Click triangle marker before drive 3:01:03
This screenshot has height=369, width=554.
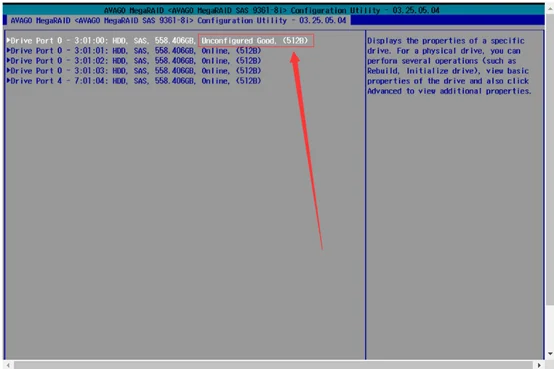pos(8,70)
